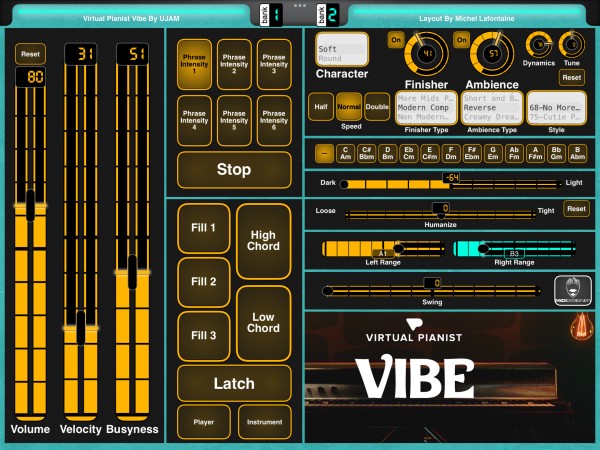Select key Ab / Fm
The width and height of the screenshot is (600, 450).
pos(514,153)
